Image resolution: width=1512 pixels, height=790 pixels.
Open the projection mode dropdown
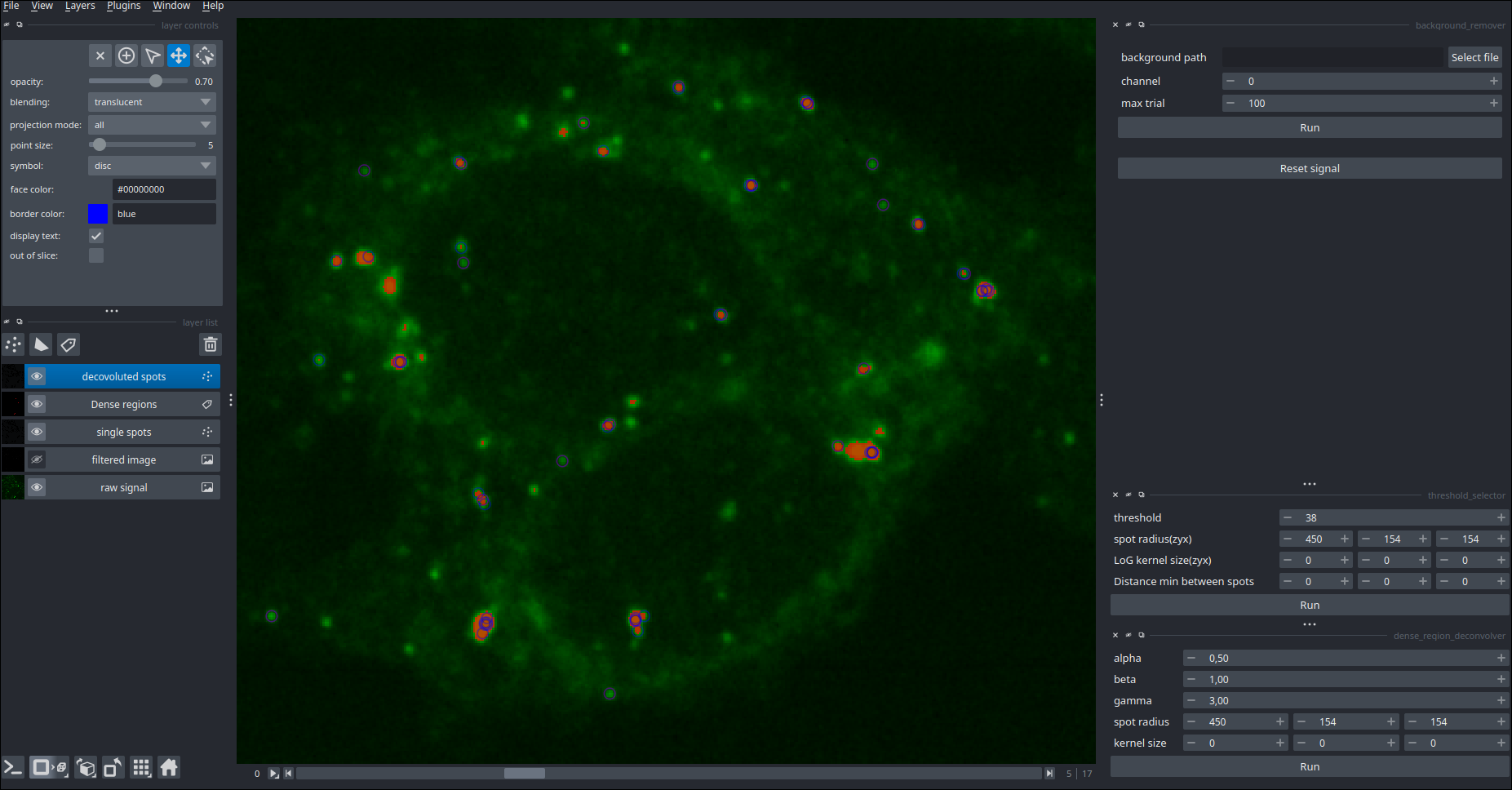click(152, 125)
